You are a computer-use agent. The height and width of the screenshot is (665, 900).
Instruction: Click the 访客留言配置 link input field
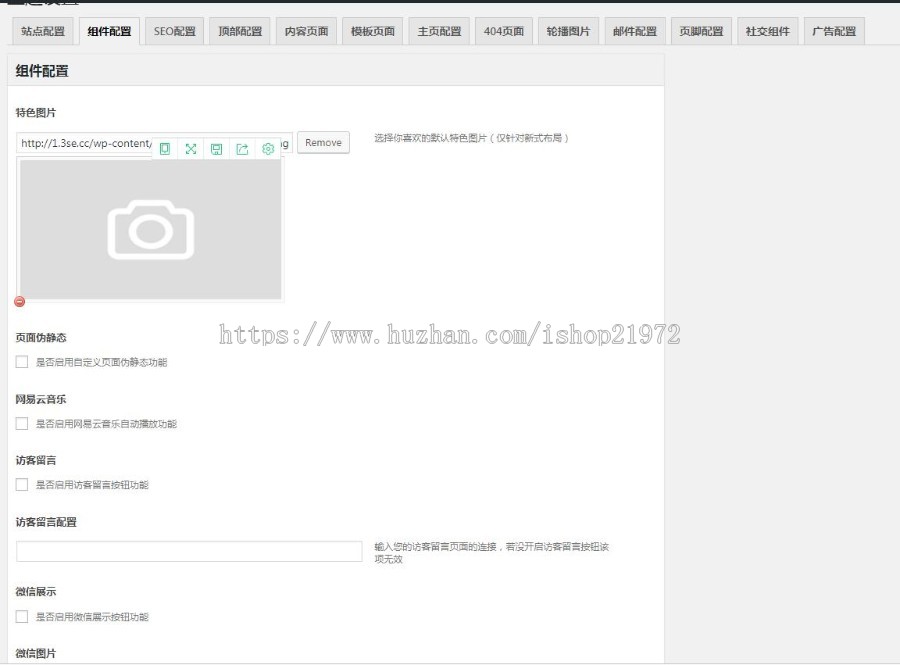[189, 551]
